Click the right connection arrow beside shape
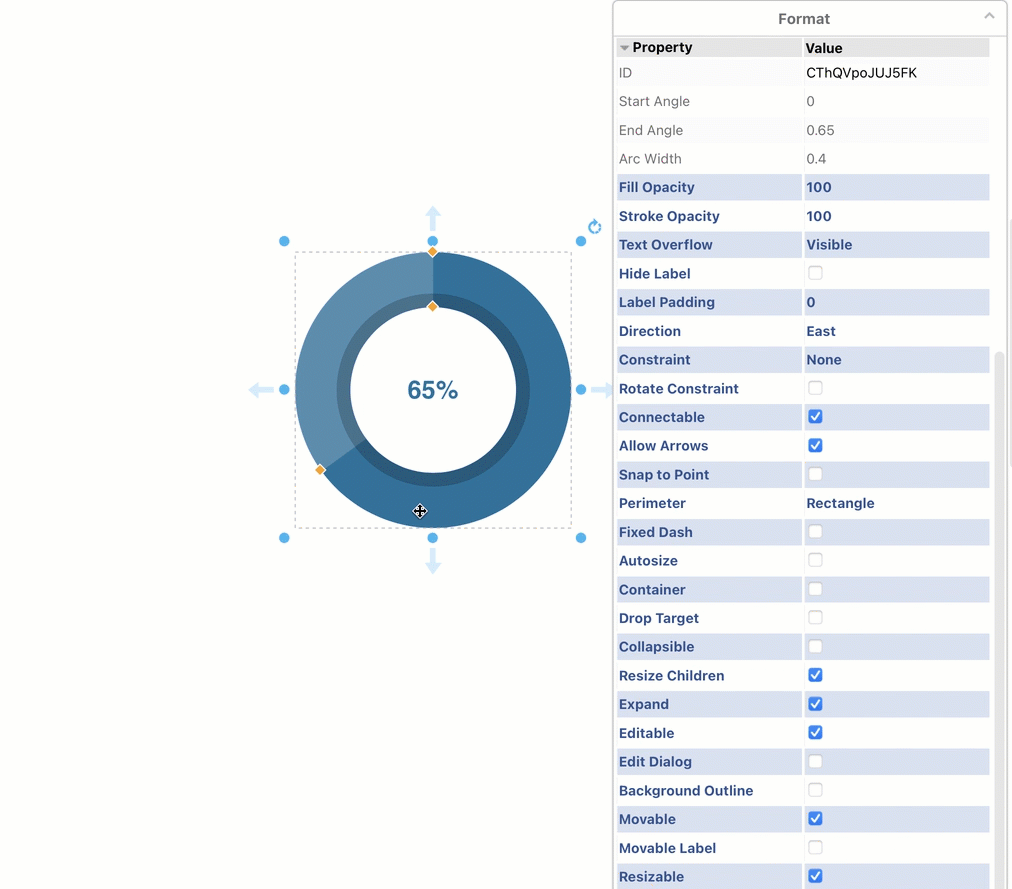This screenshot has width=1012, height=889. click(602, 390)
